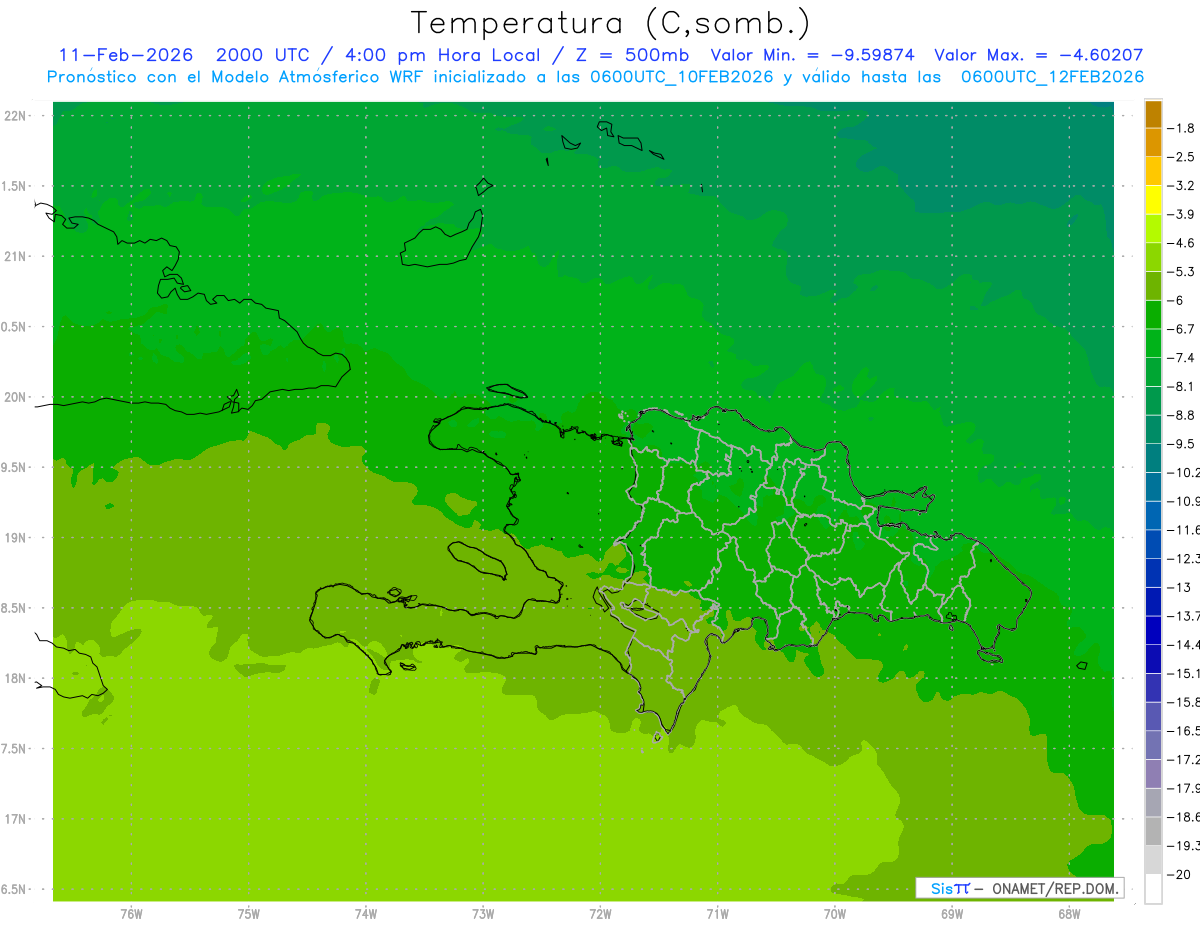Click the '17N' latitude axis label
The image size is (1200, 927).
(x=16, y=820)
